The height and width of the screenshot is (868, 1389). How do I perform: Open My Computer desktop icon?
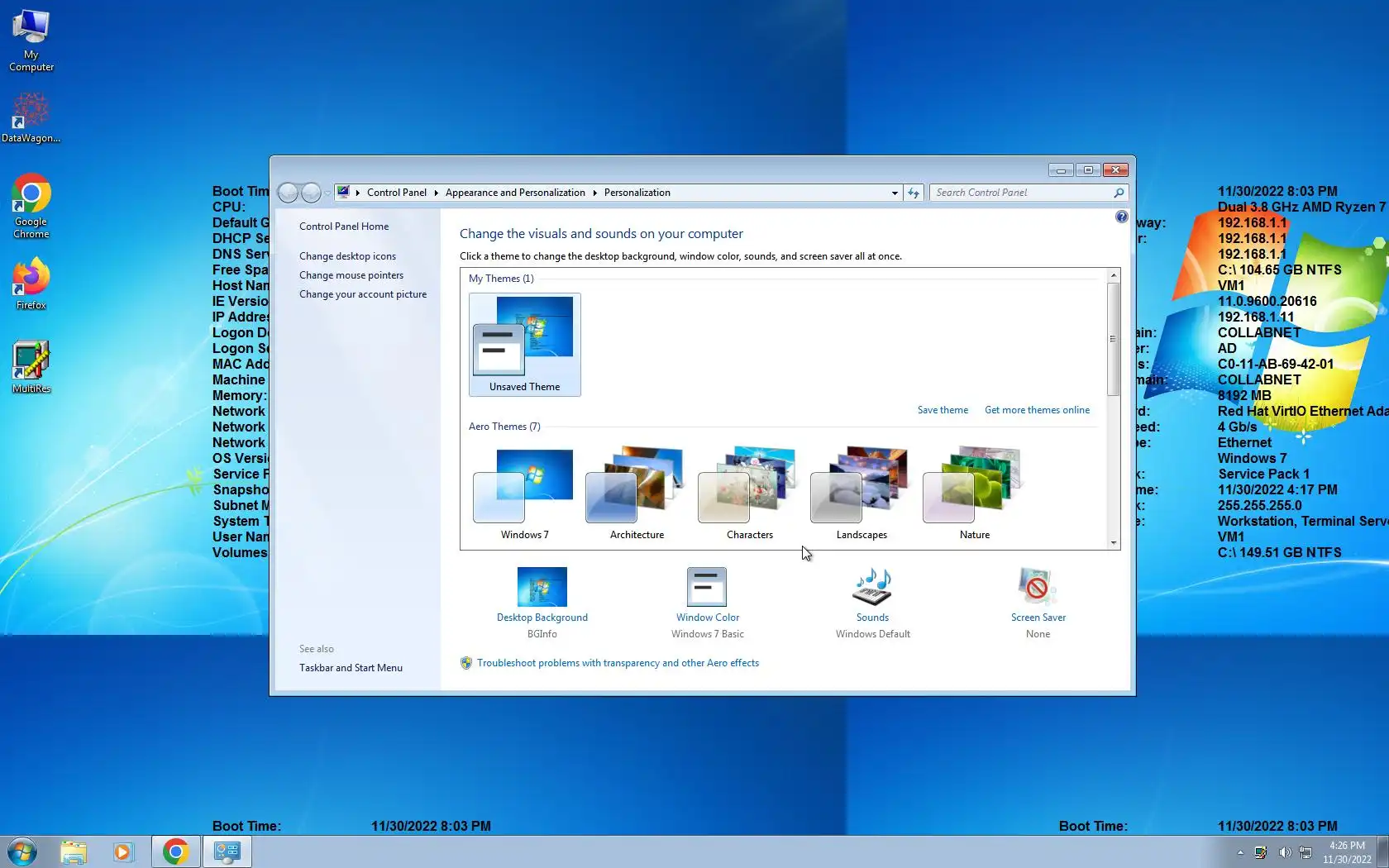pos(31,41)
